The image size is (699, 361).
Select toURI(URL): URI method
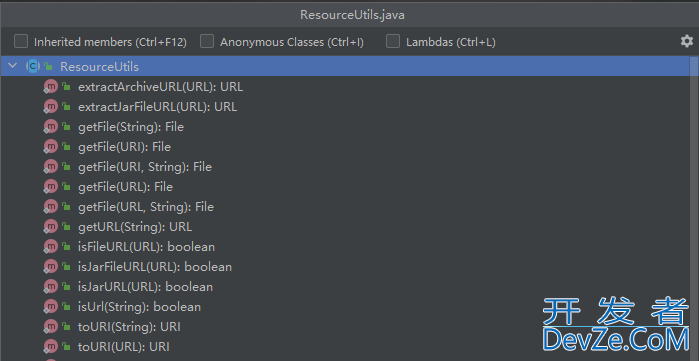click(x=123, y=347)
